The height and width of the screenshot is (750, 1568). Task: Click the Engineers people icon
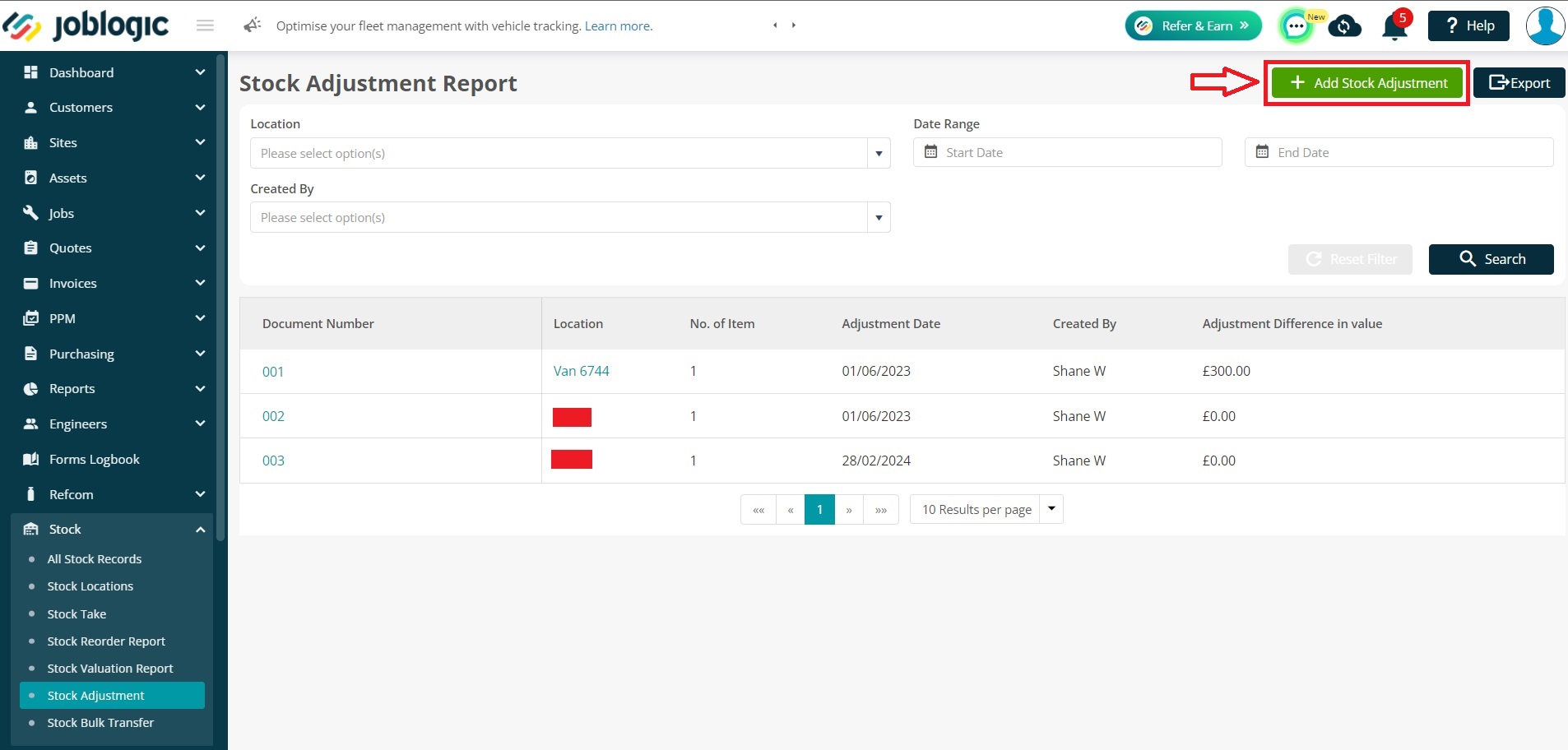[x=31, y=424]
